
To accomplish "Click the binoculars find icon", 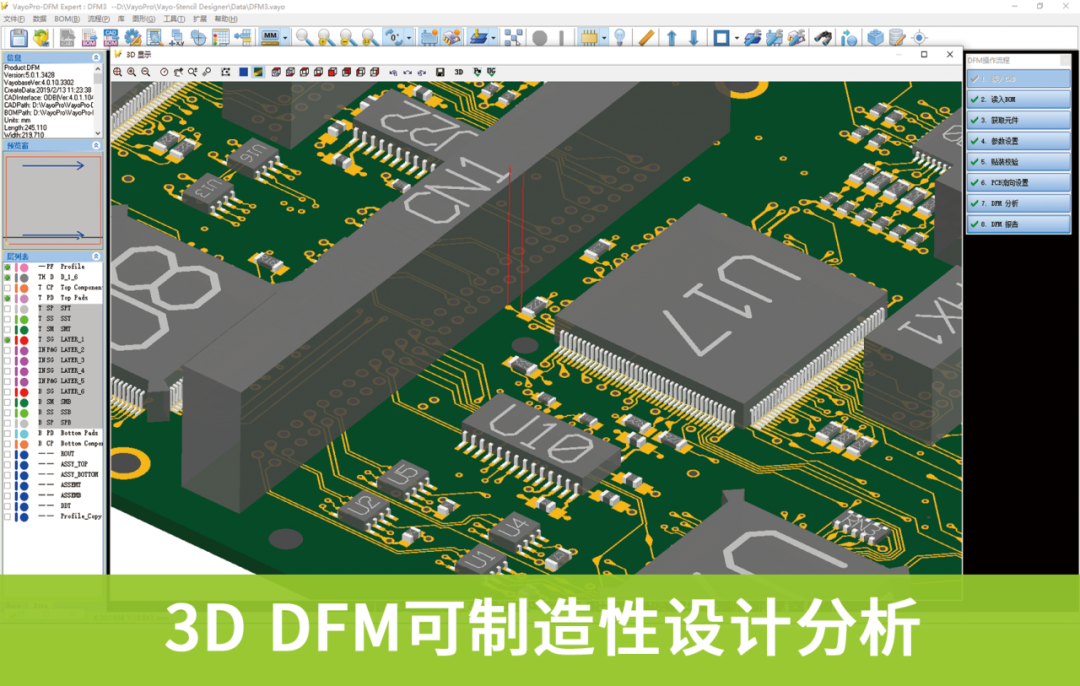I will 823,38.
